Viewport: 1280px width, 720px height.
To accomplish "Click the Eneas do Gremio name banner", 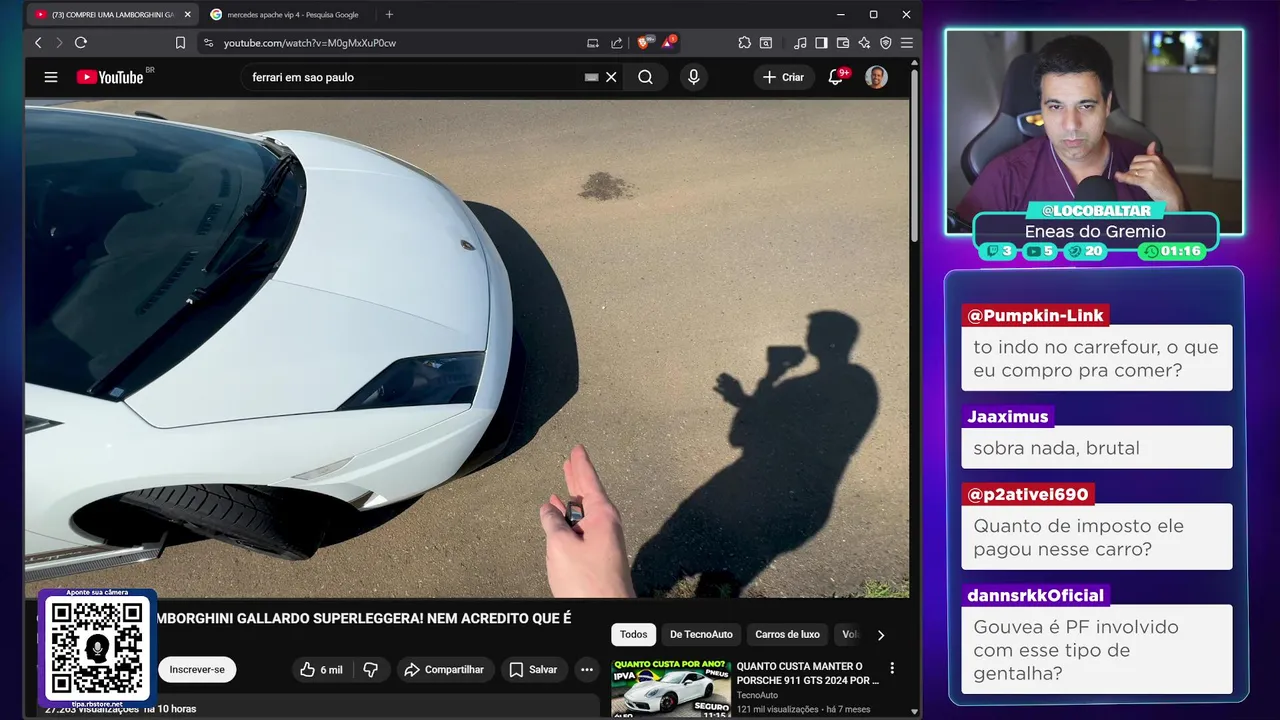I will (x=1095, y=231).
